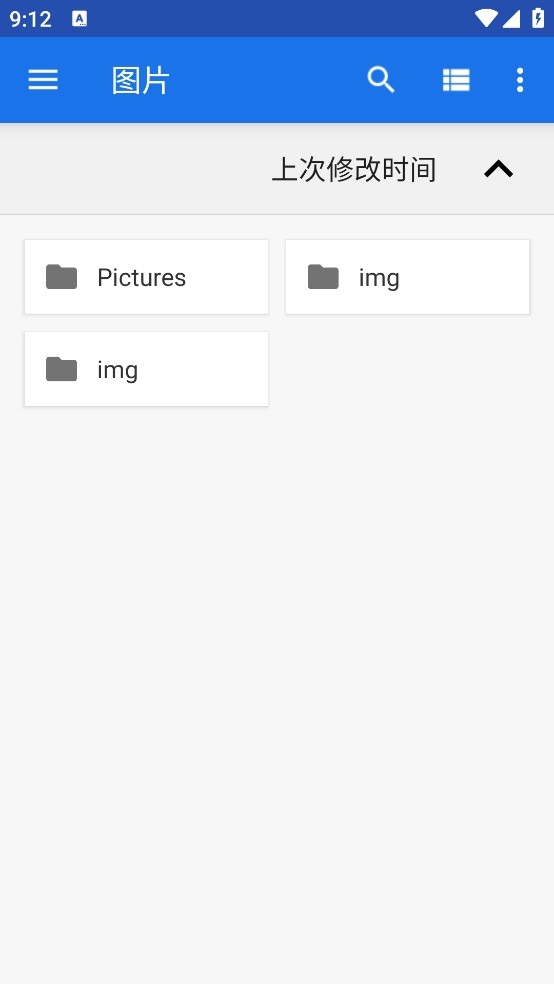Tap the cellular signal status icon
This screenshot has height=984, width=554.
point(511,19)
